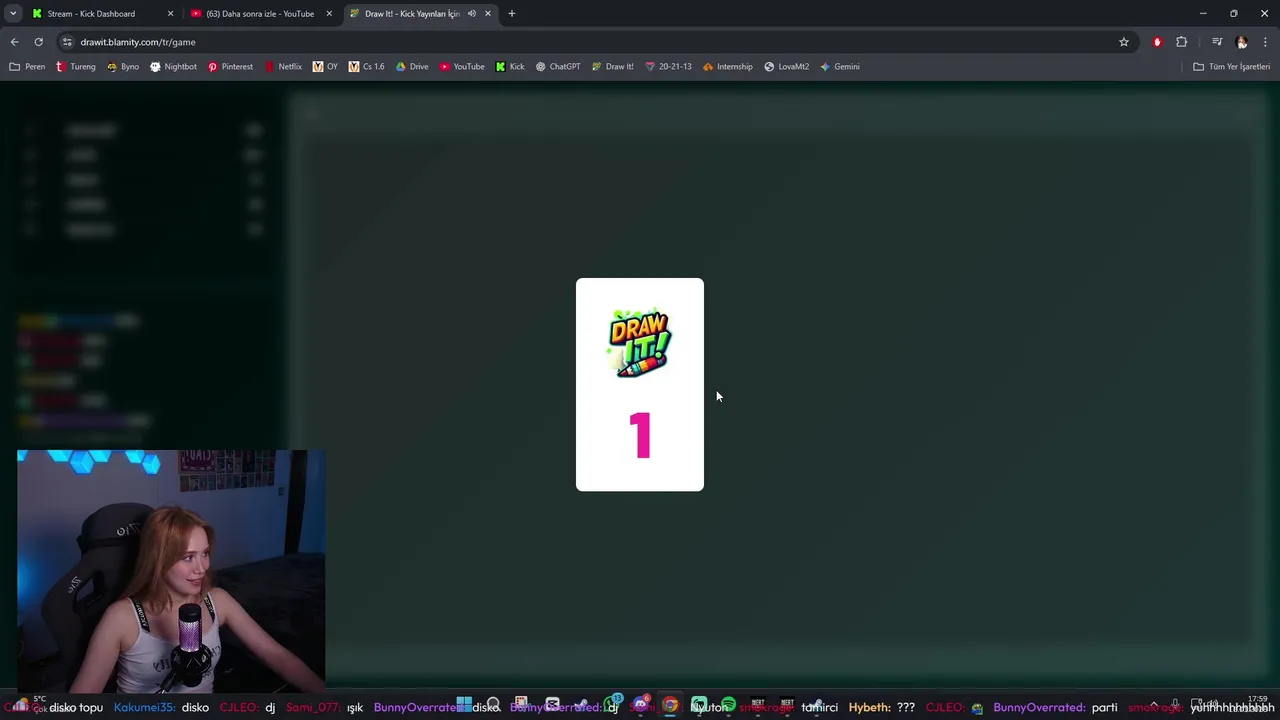Expand the Tüm Yer İşaretleri folder

pos(1232,67)
